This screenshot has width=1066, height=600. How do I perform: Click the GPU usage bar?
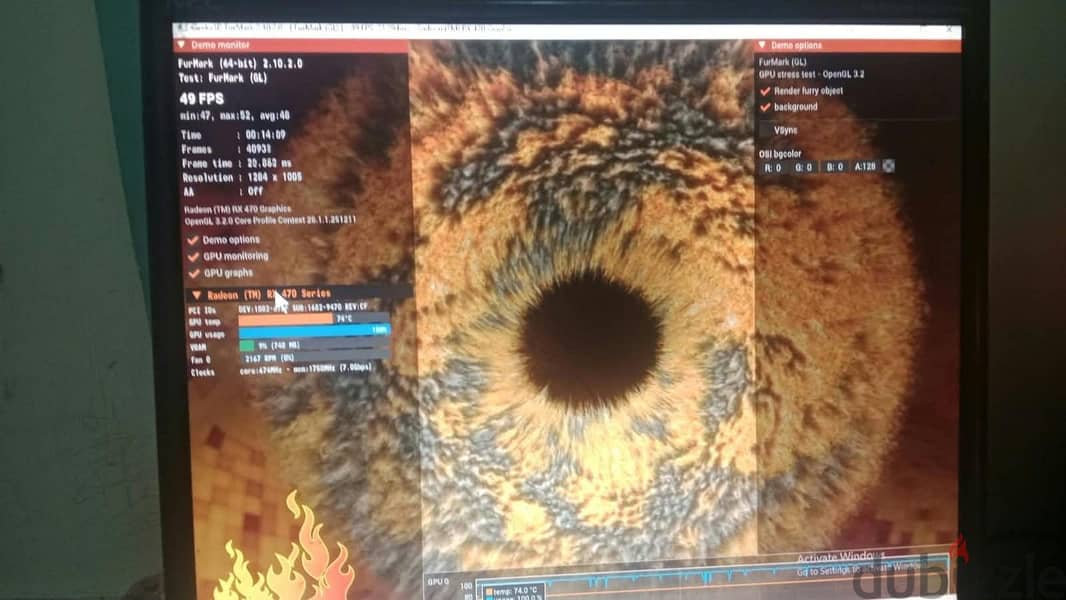tap(314, 331)
